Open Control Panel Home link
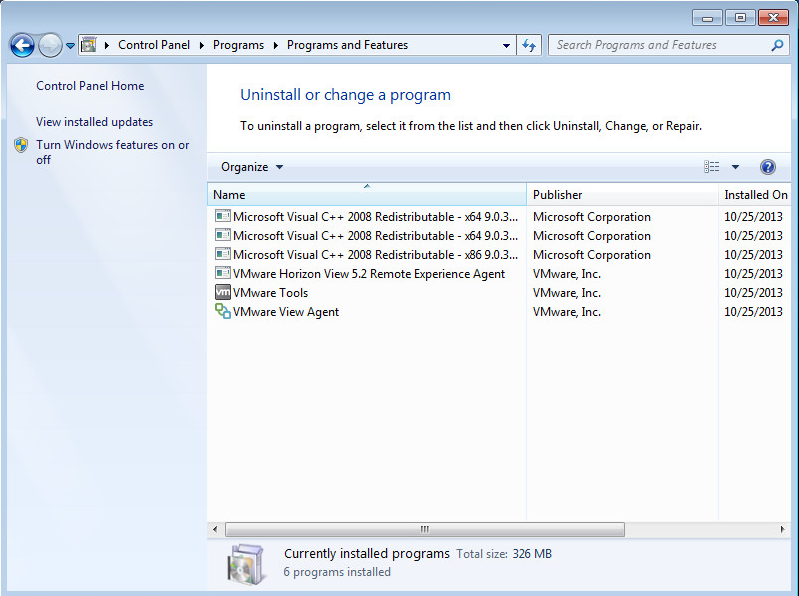This screenshot has width=799, height=596. coord(90,86)
